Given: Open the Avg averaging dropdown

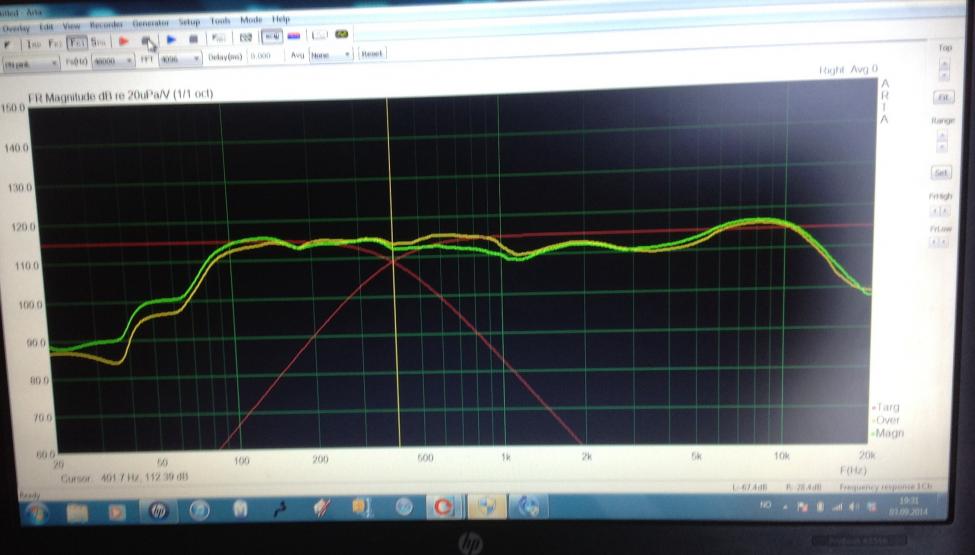Looking at the screenshot, I should click(x=331, y=55).
